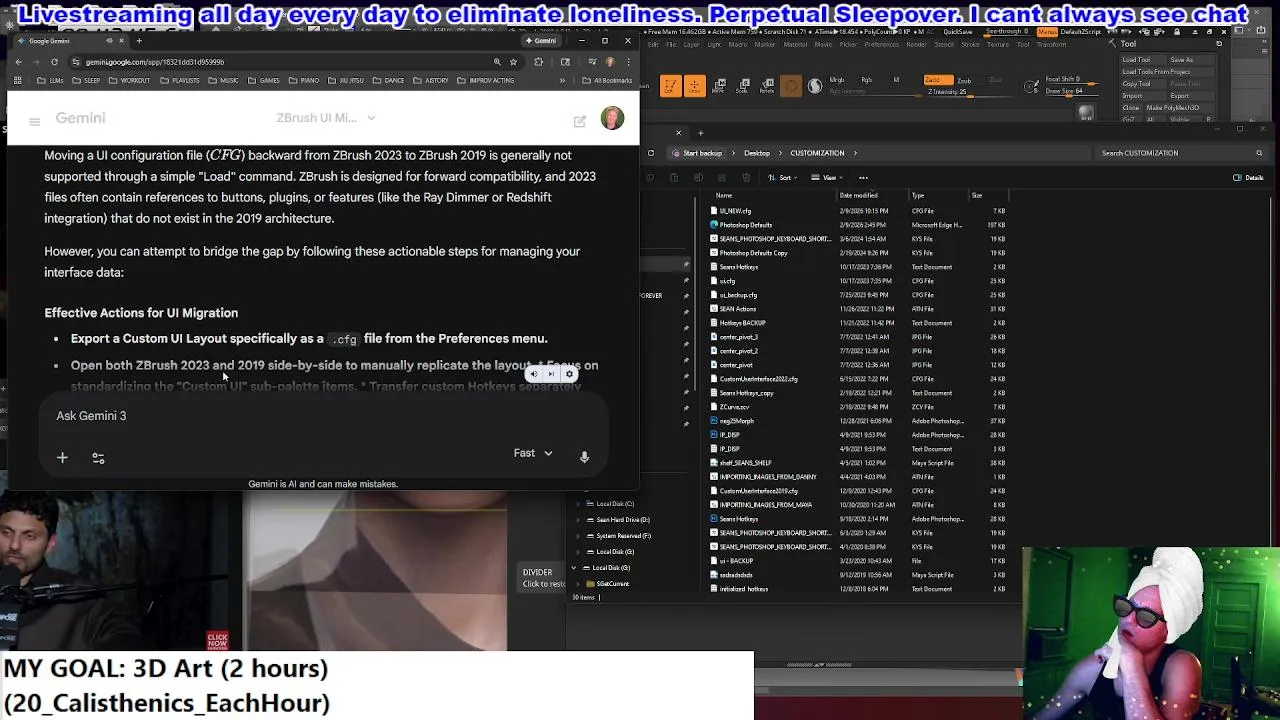
Task: Select the ZBrush Draw mode button
Action: pos(694,86)
